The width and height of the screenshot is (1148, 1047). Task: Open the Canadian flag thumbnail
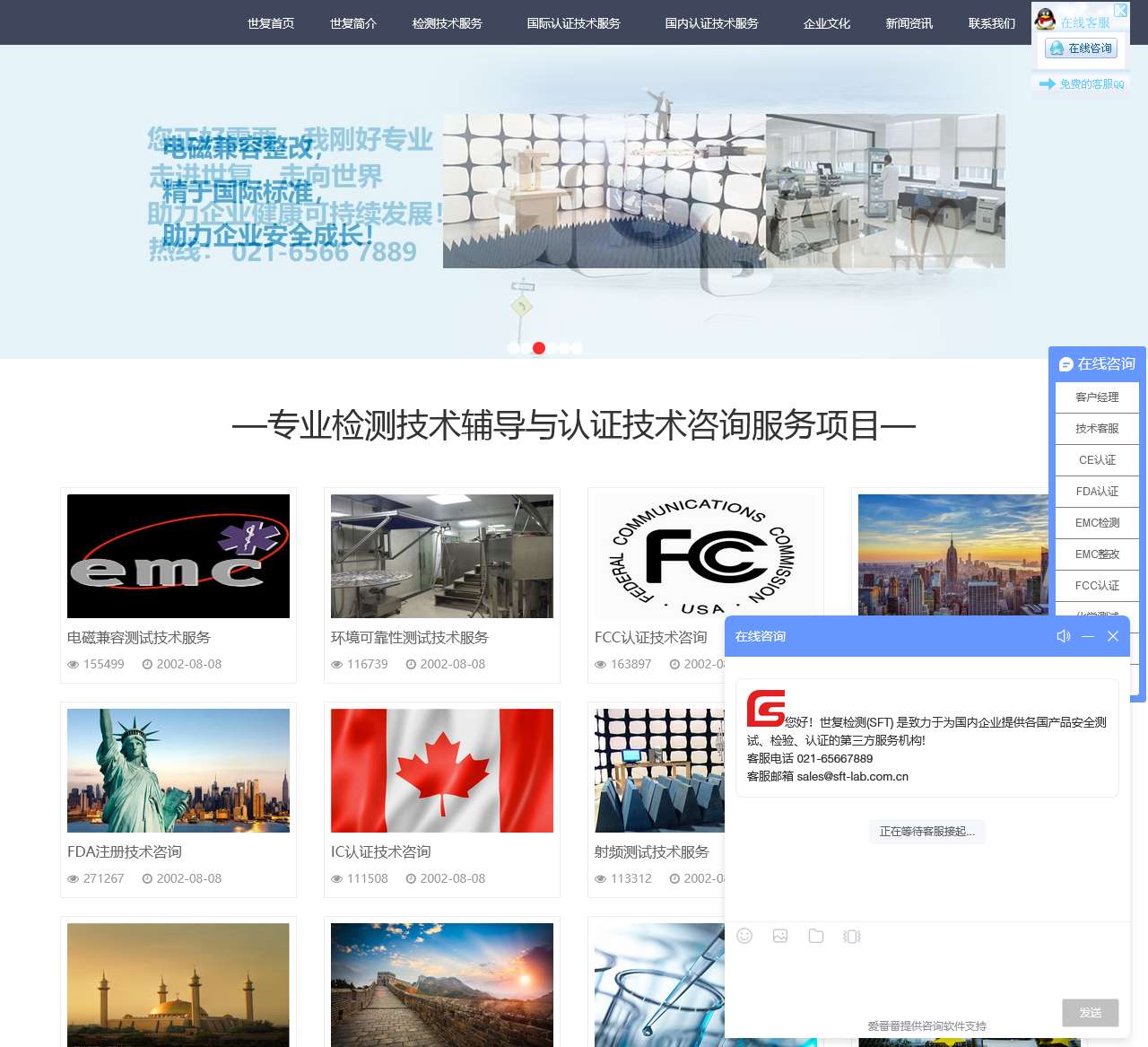(x=442, y=771)
